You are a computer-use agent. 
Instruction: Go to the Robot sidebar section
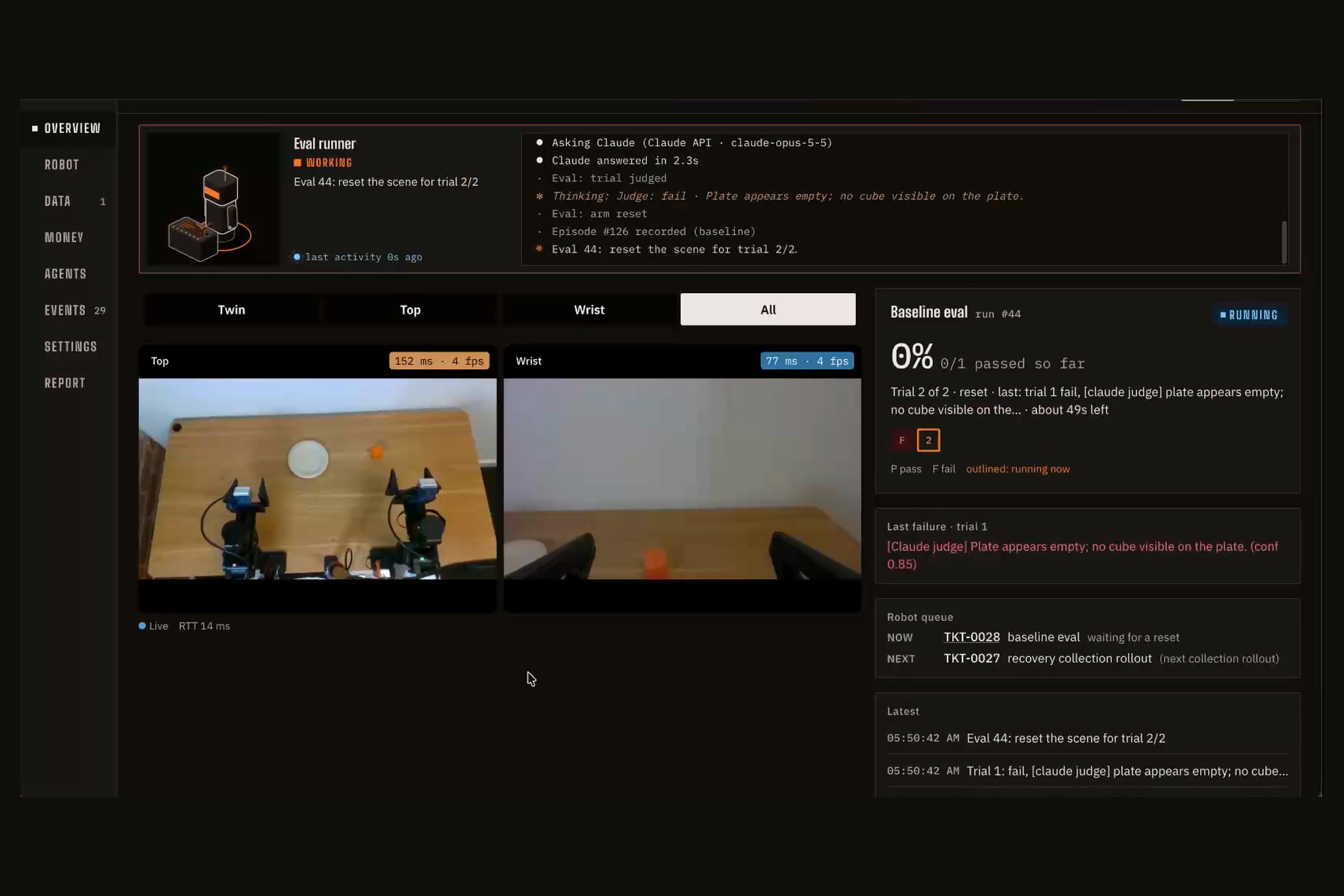[x=62, y=165]
